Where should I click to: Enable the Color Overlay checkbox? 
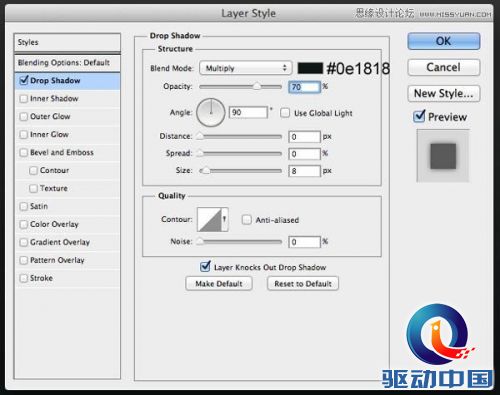24,224
